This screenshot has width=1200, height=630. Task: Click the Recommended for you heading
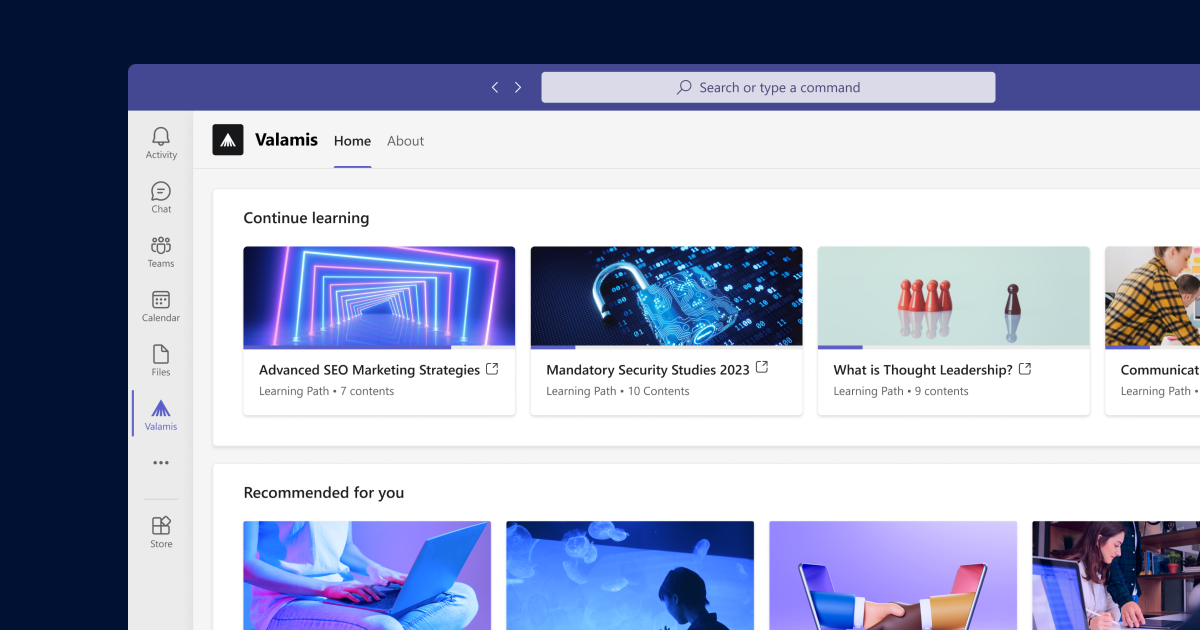(x=324, y=492)
